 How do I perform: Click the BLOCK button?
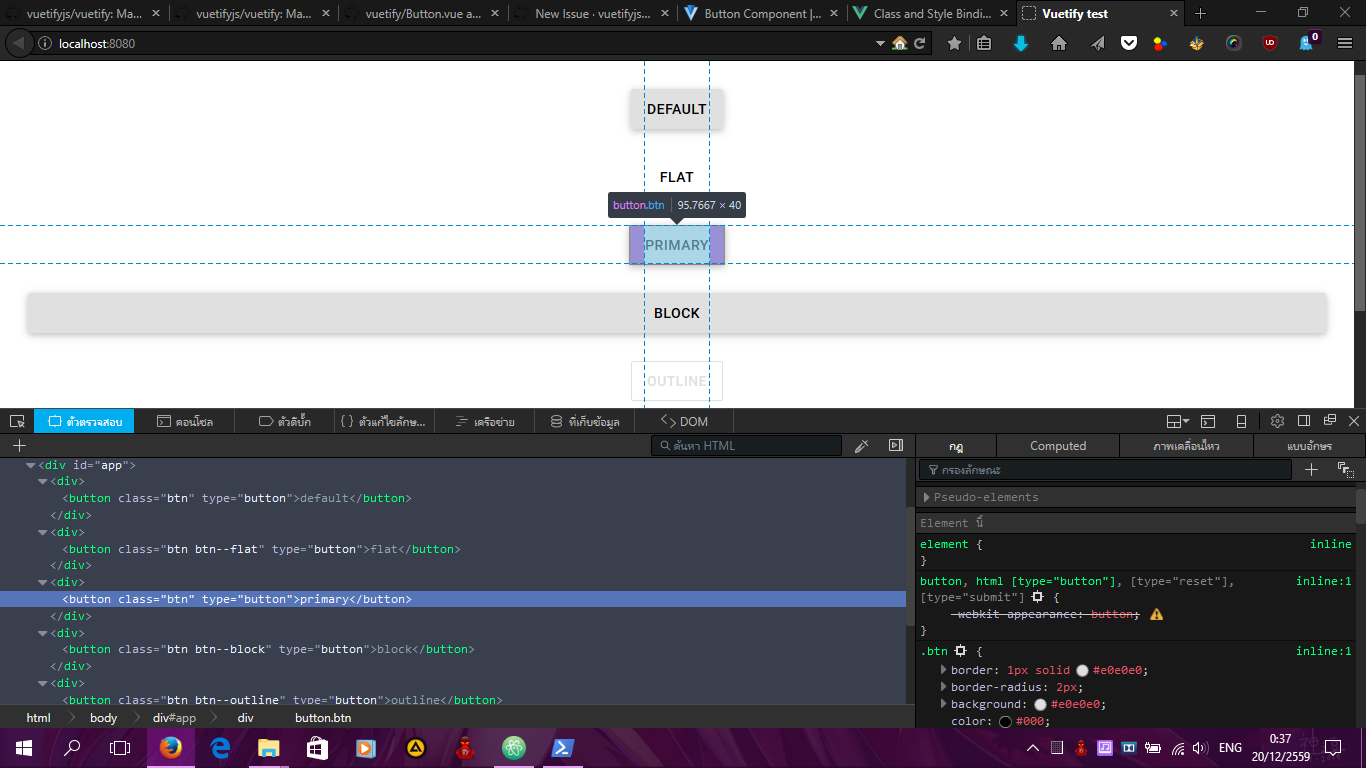coord(677,313)
